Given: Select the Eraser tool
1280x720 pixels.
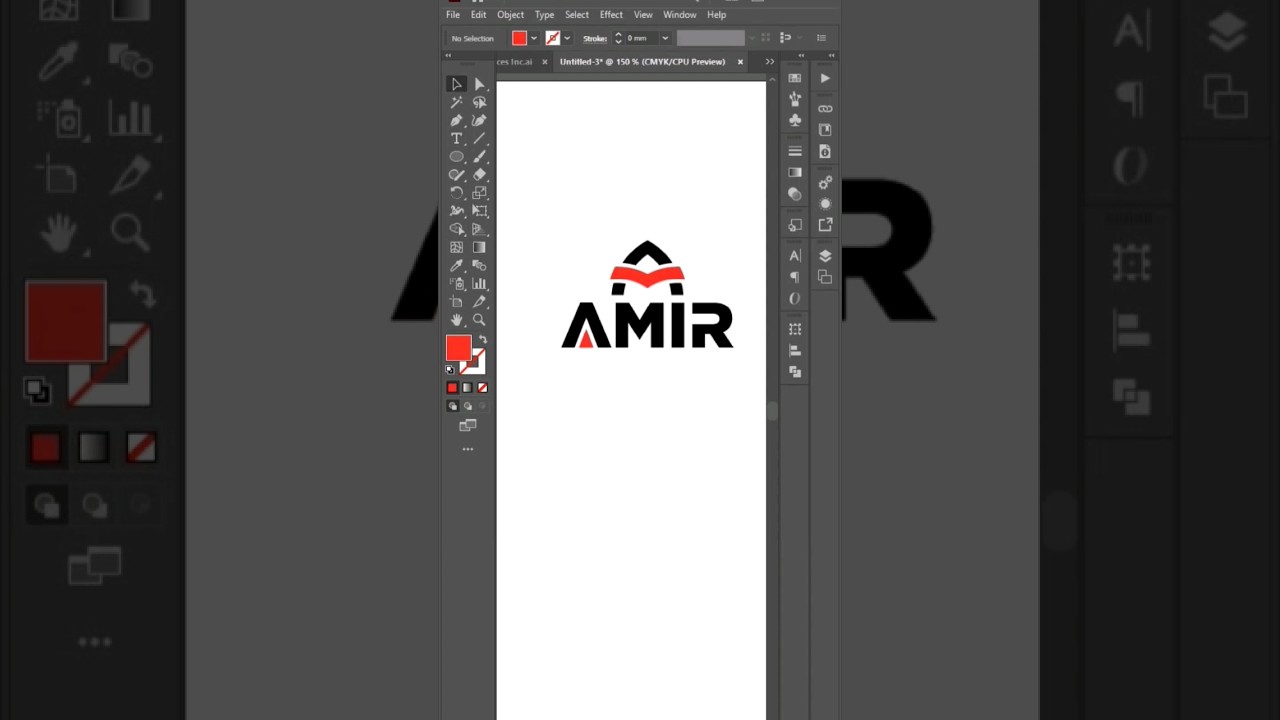Looking at the screenshot, I should coord(479,174).
